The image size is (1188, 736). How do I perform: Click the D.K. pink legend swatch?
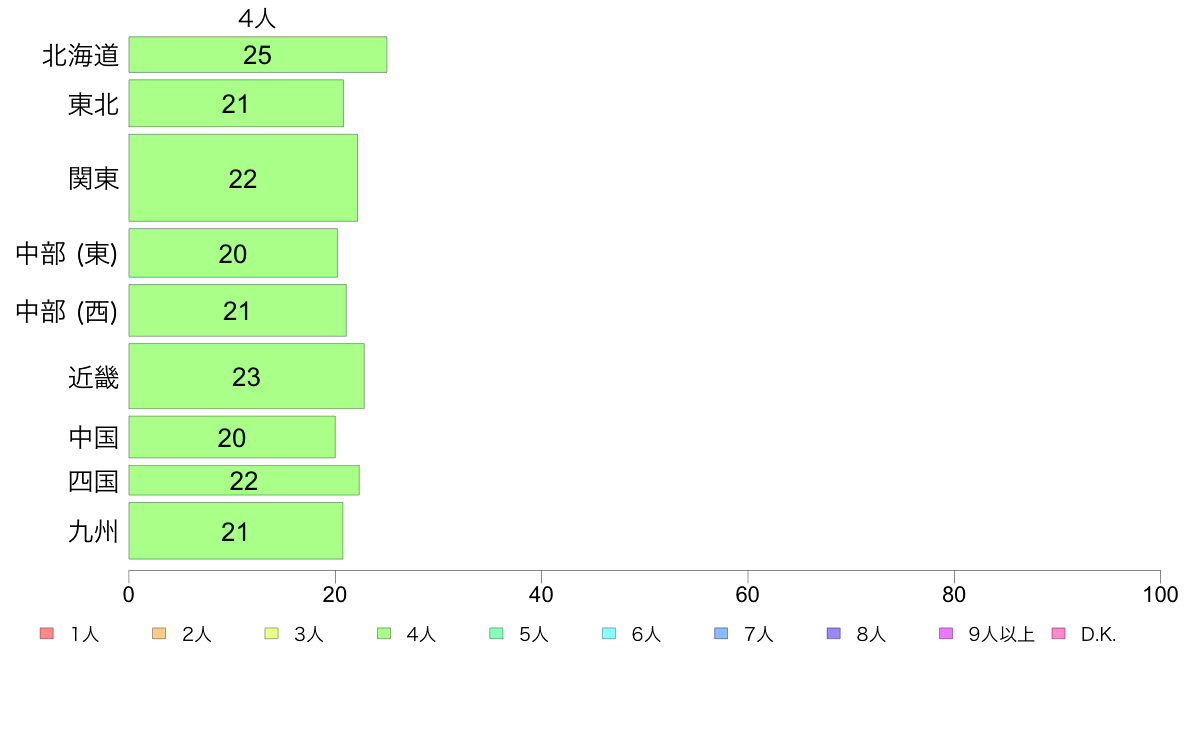coord(1058,634)
